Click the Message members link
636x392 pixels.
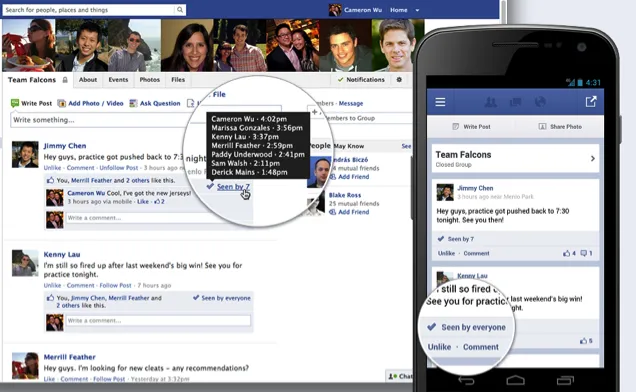click(351, 103)
